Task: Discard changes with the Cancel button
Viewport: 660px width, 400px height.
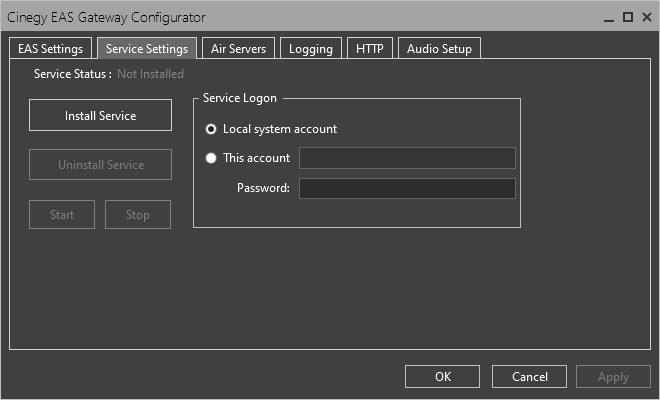Action: (530, 376)
